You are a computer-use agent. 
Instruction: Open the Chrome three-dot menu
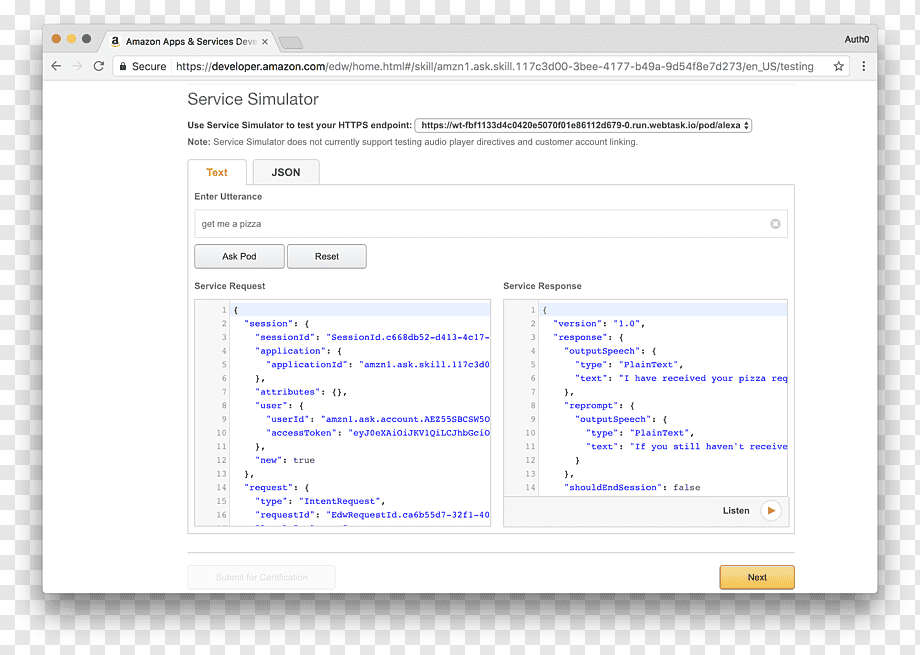tap(864, 66)
